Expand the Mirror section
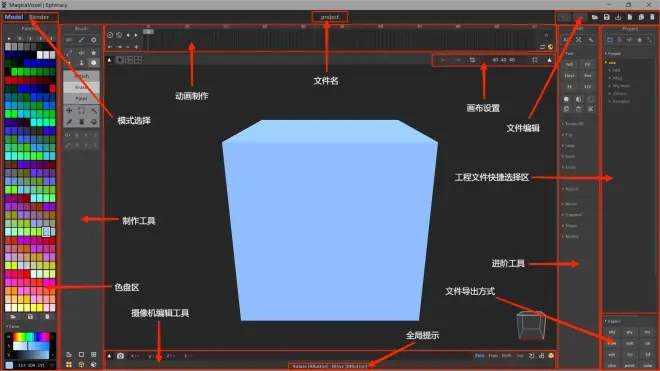This screenshot has width=660, height=371. tap(570, 204)
